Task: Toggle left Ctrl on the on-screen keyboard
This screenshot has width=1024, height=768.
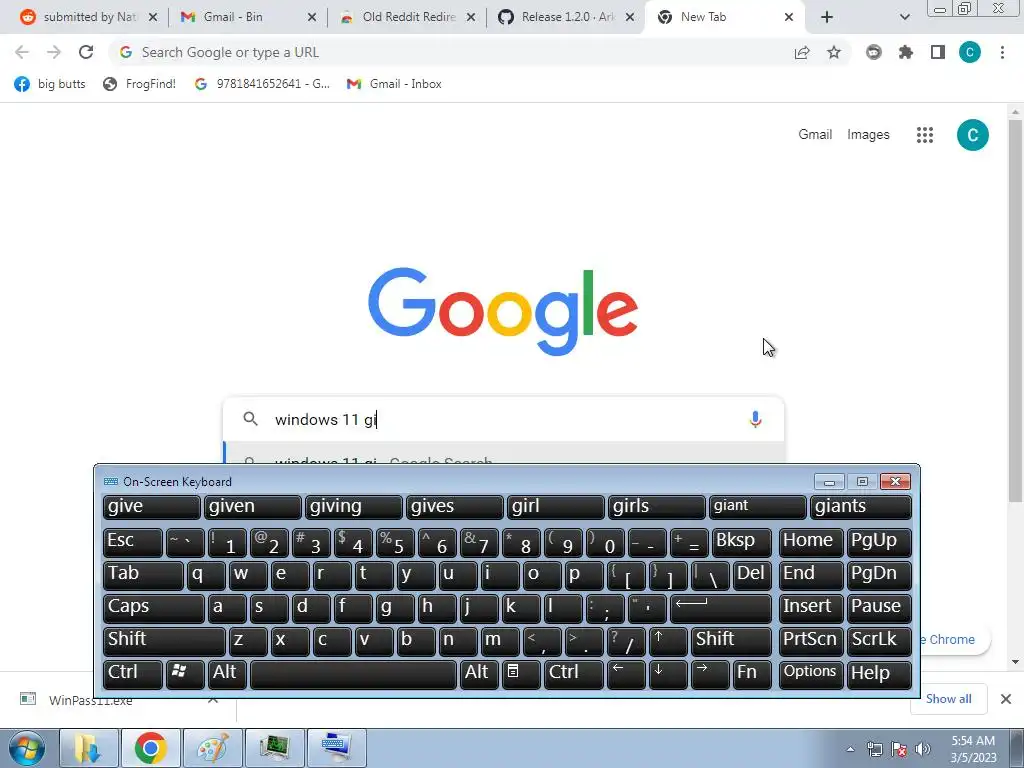Action: tap(133, 674)
